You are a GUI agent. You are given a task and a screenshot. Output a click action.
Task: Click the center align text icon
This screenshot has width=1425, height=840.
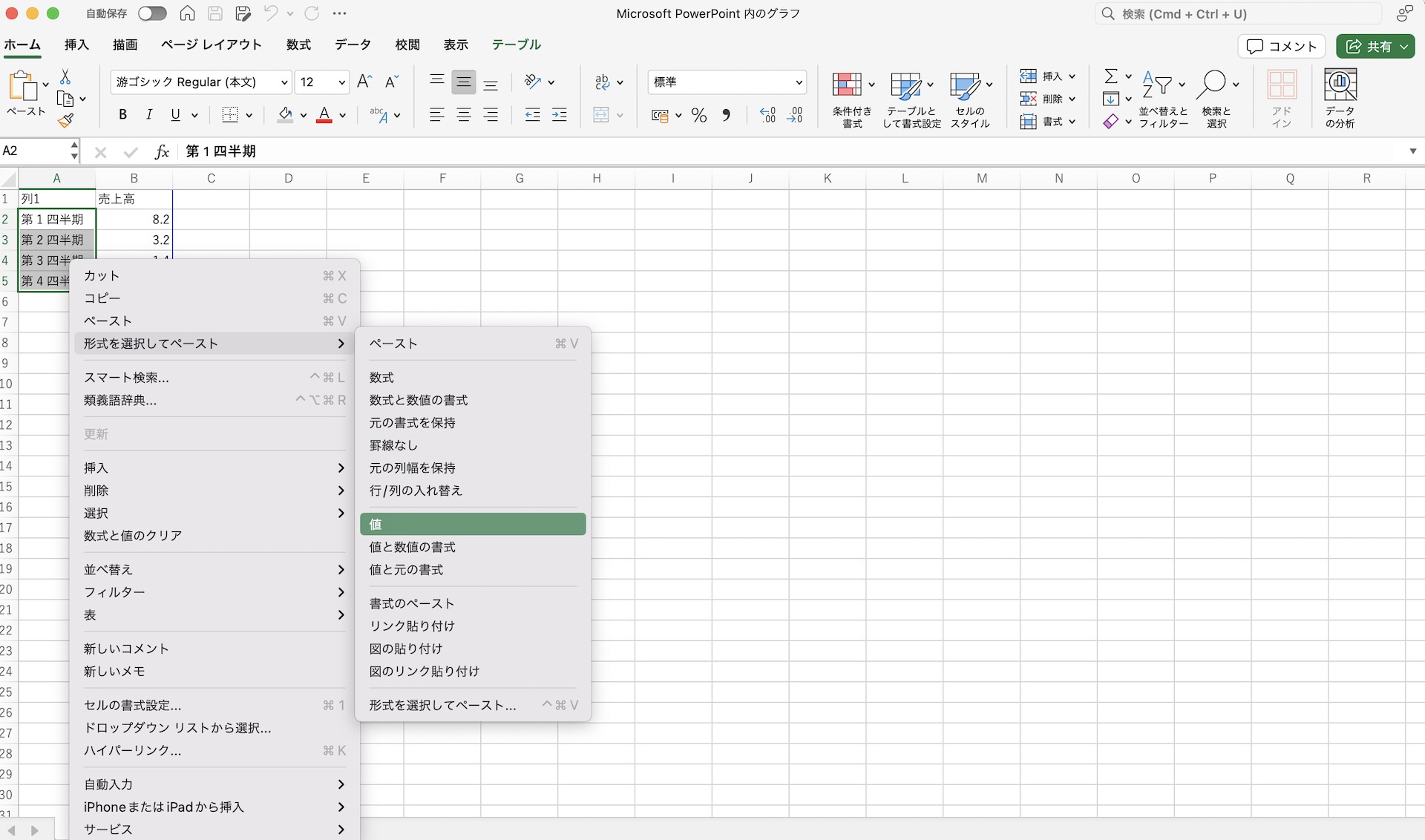[464, 115]
